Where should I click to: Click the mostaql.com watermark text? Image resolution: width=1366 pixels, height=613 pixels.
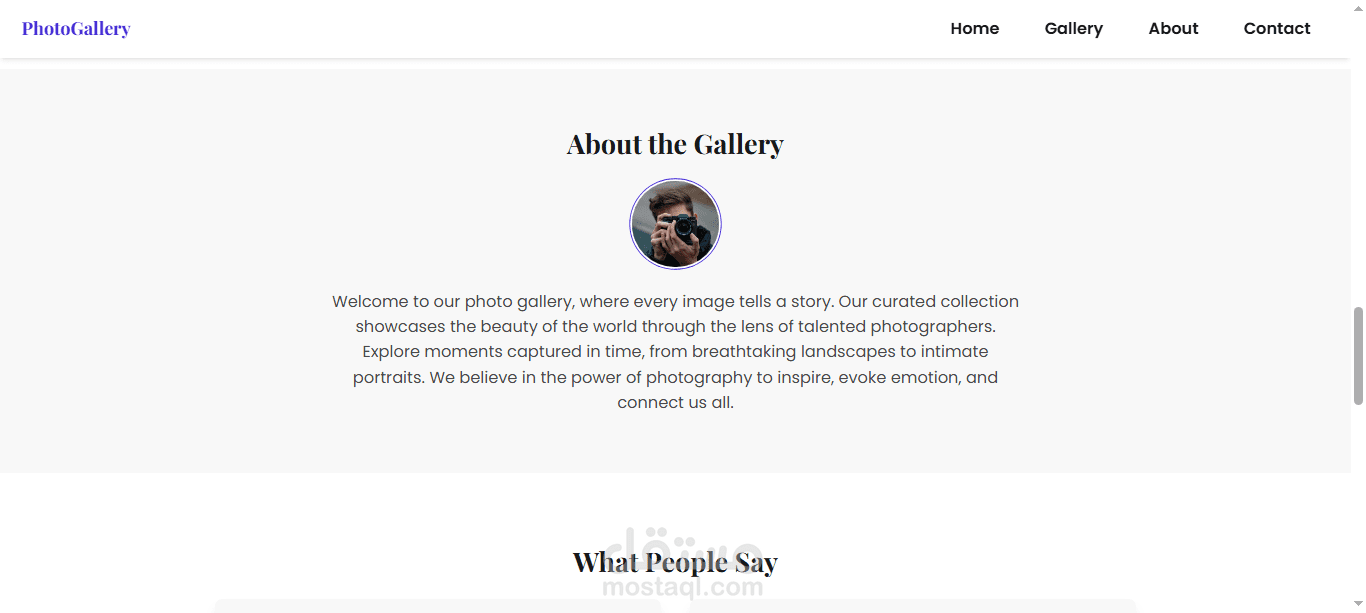(x=683, y=588)
